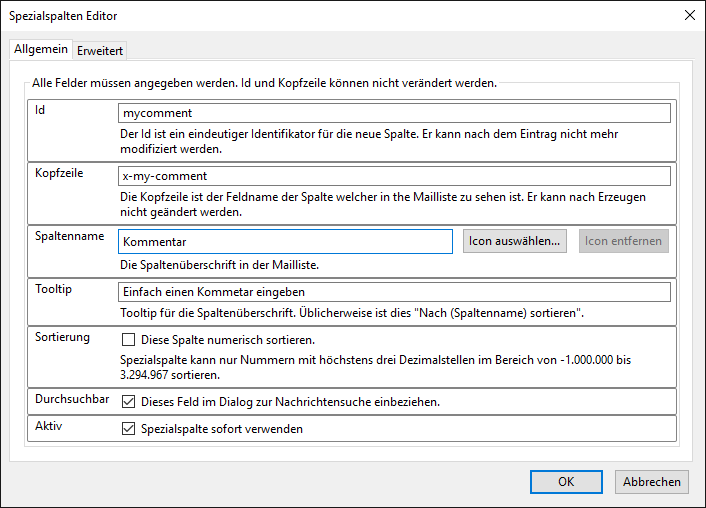Switch to the Allgemein tab

point(41,50)
